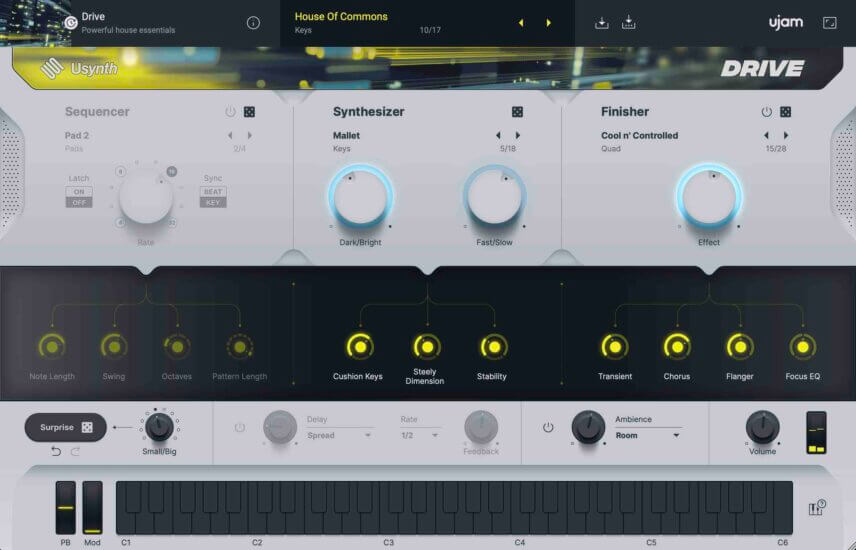Click the Volume knob

762,427
